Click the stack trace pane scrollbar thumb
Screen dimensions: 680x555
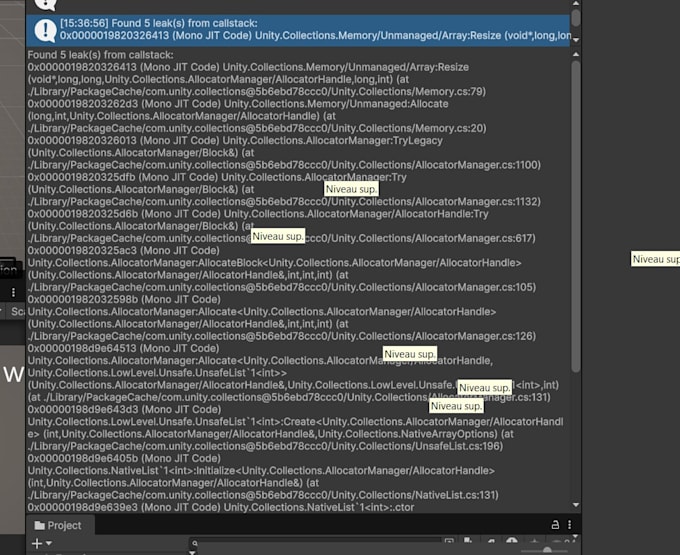575,216
